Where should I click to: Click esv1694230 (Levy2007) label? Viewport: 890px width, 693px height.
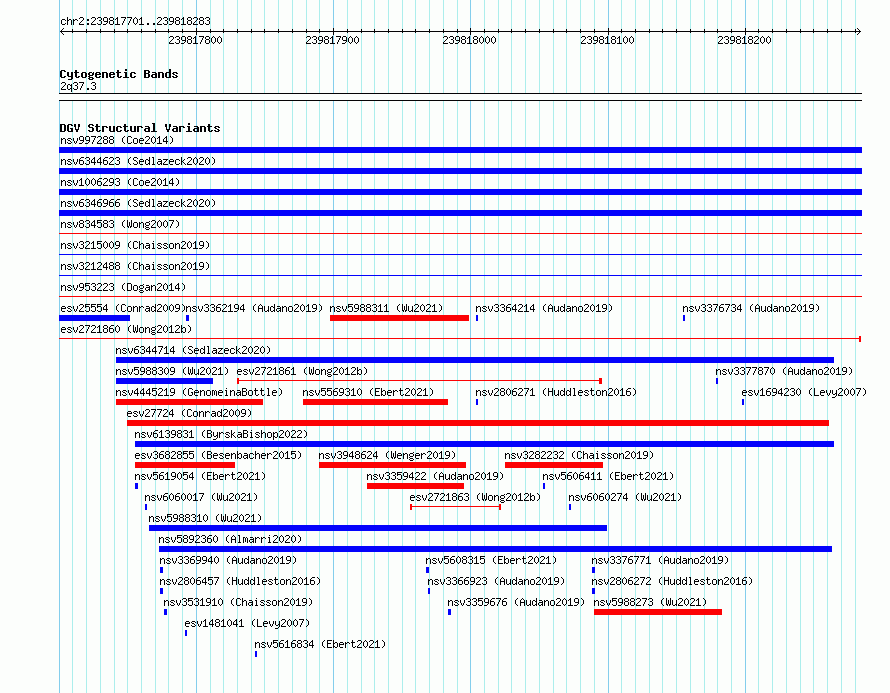804,392
